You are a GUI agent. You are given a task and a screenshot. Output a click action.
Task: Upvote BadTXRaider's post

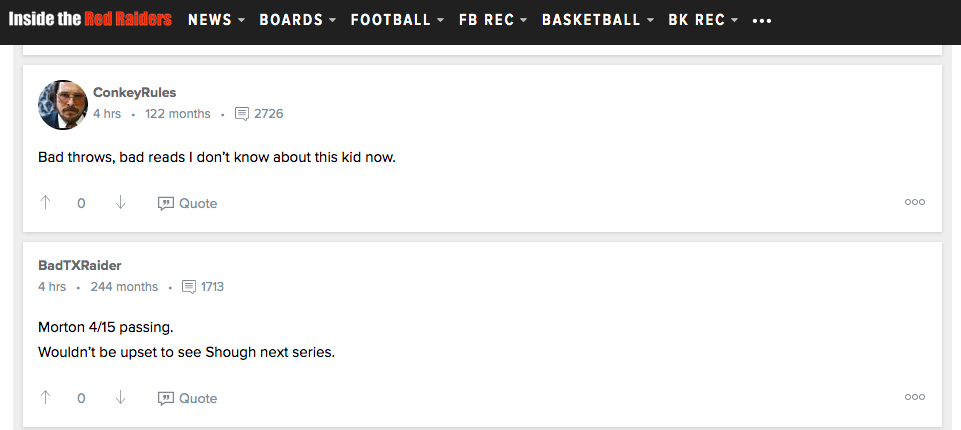point(46,398)
